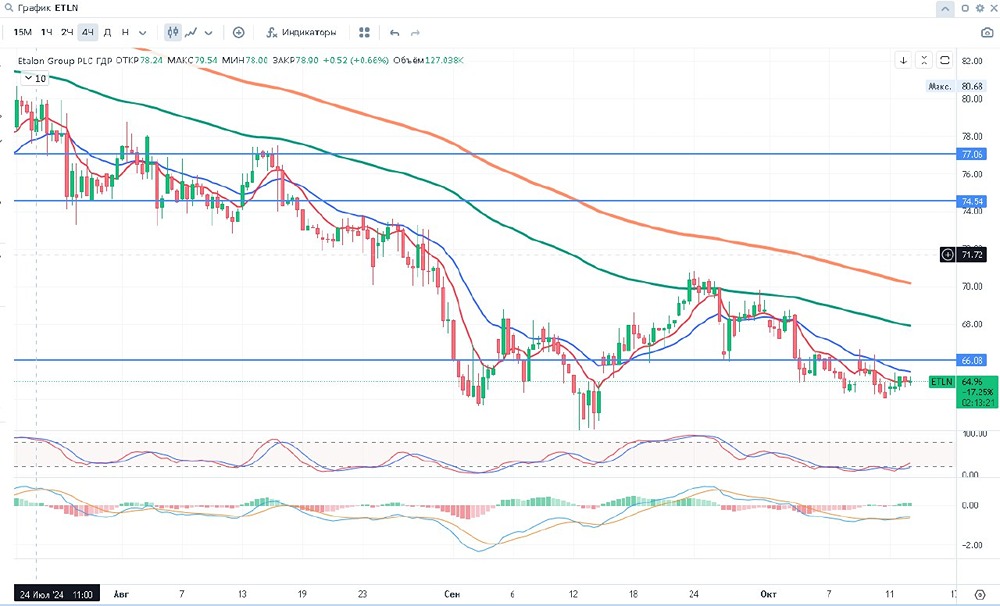Redo the chart action
The image size is (1000, 606).
[415, 33]
